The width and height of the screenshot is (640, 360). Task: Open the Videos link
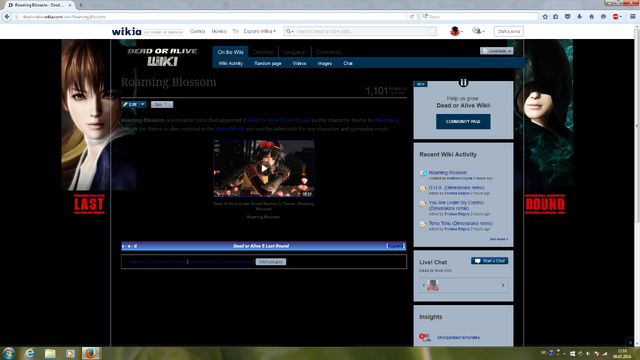[299, 64]
